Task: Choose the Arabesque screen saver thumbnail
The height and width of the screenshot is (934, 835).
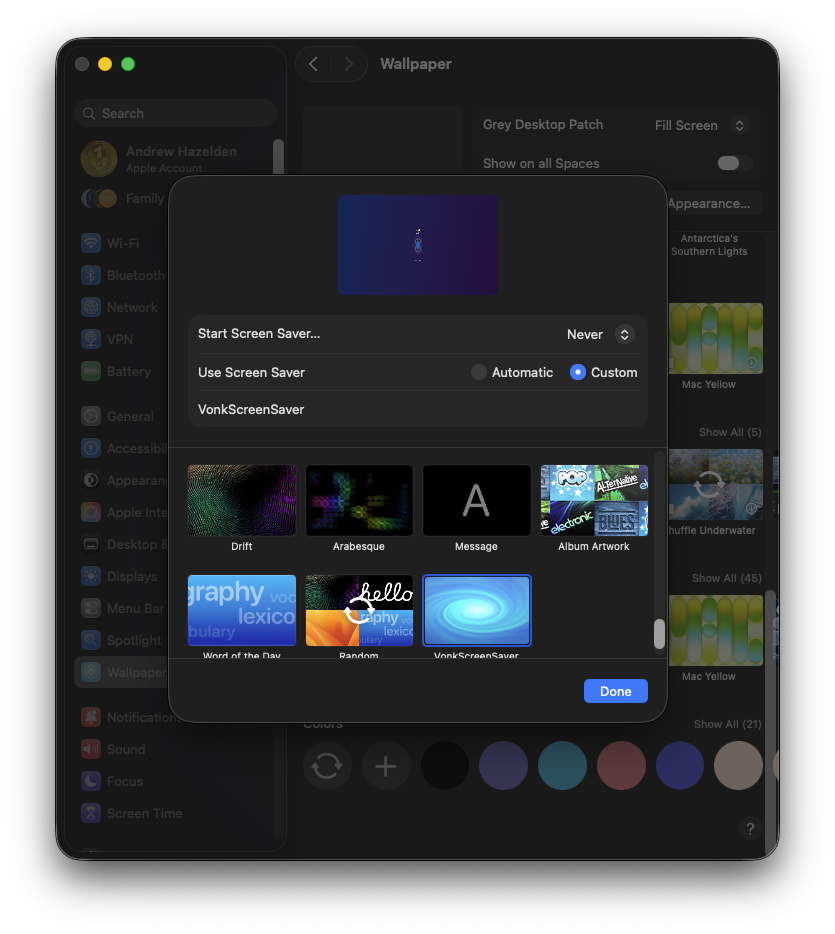Action: pyautogui.click(x=359, y=500)
